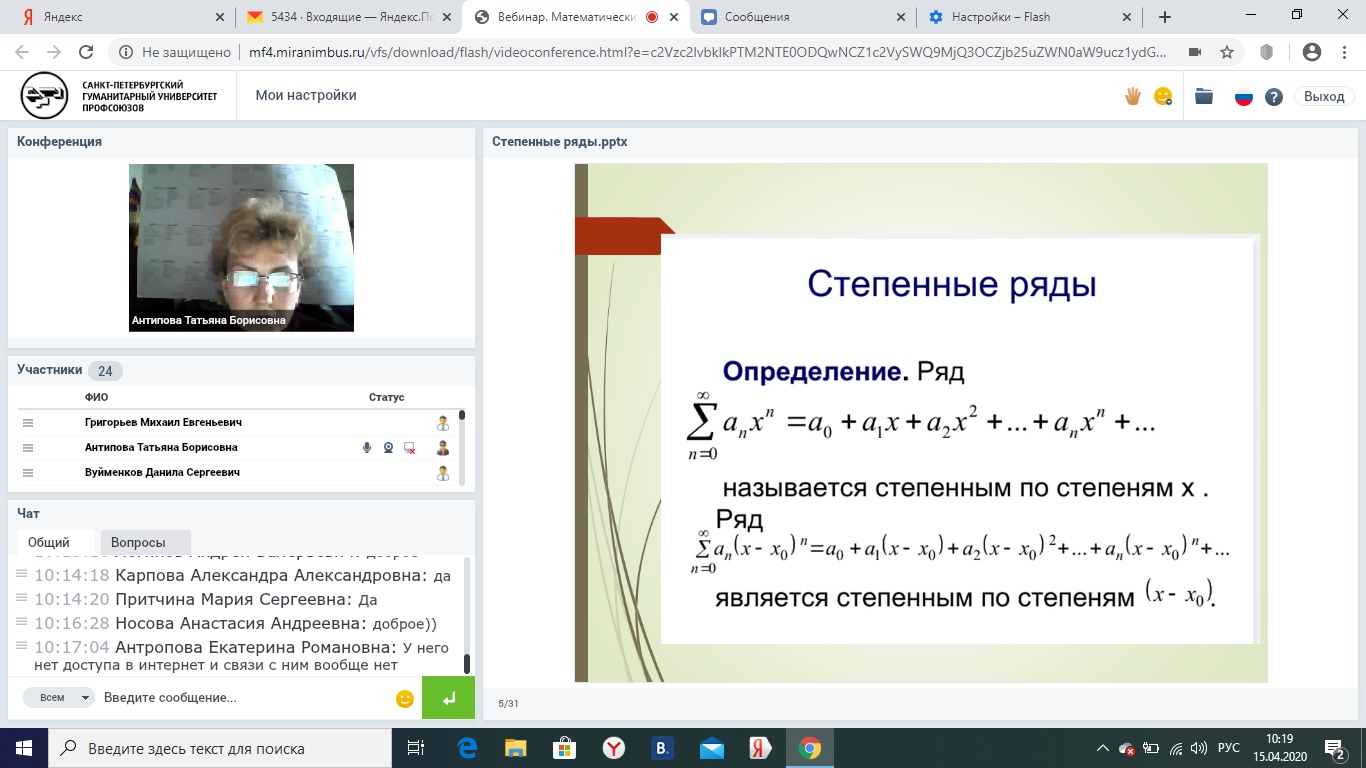Click the ФИО column header
This screenshot has width=1366, height=768.
[96, 397]
